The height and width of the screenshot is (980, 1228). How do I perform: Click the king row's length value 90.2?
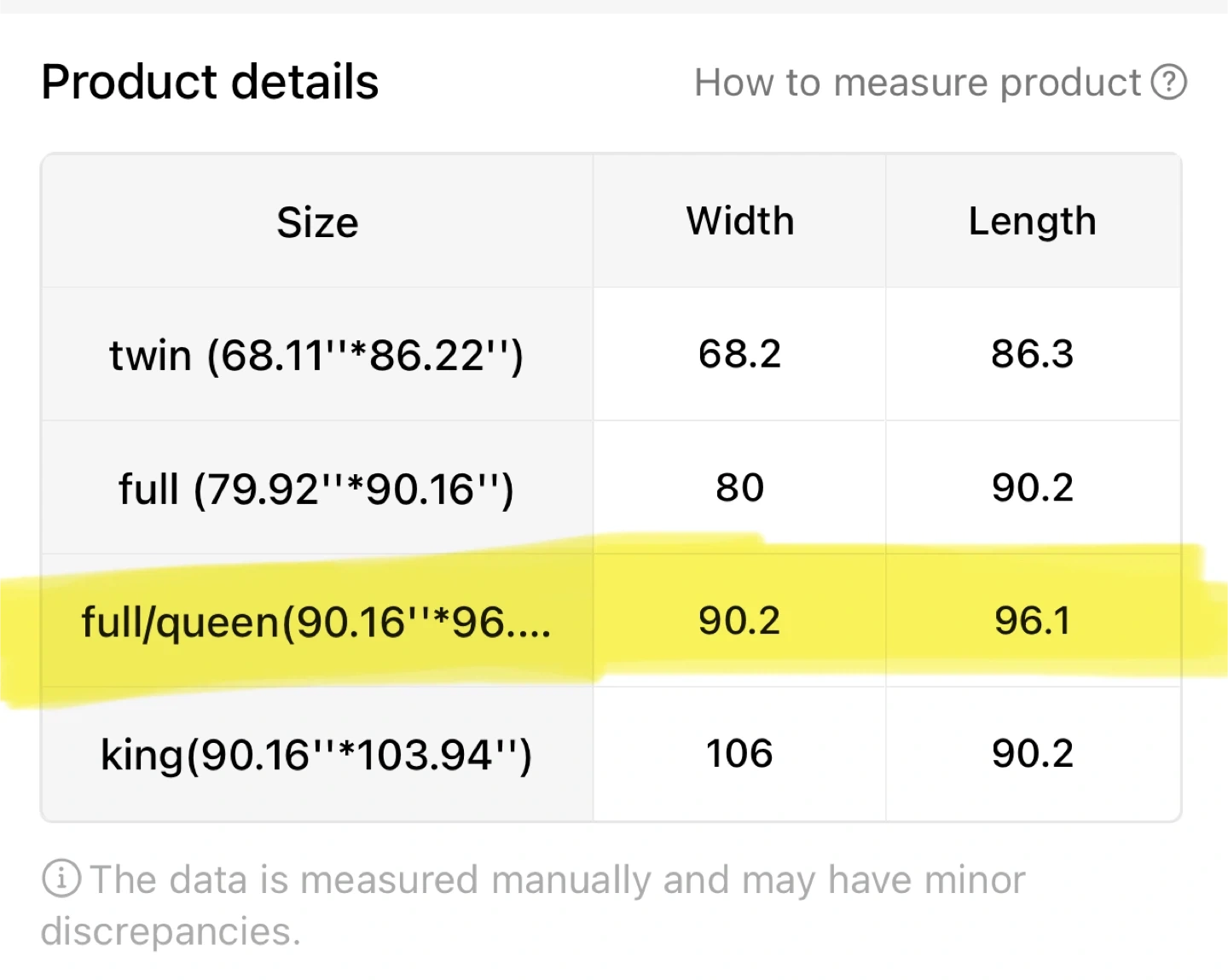pyautogui.click(x=1032, y=754)
